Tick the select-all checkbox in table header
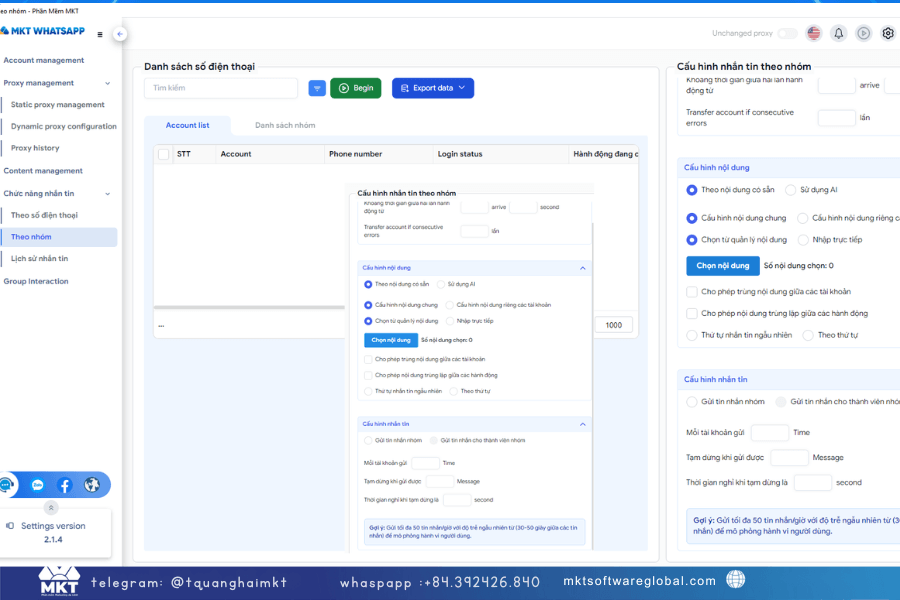900x600 pixels. point(164,154)
